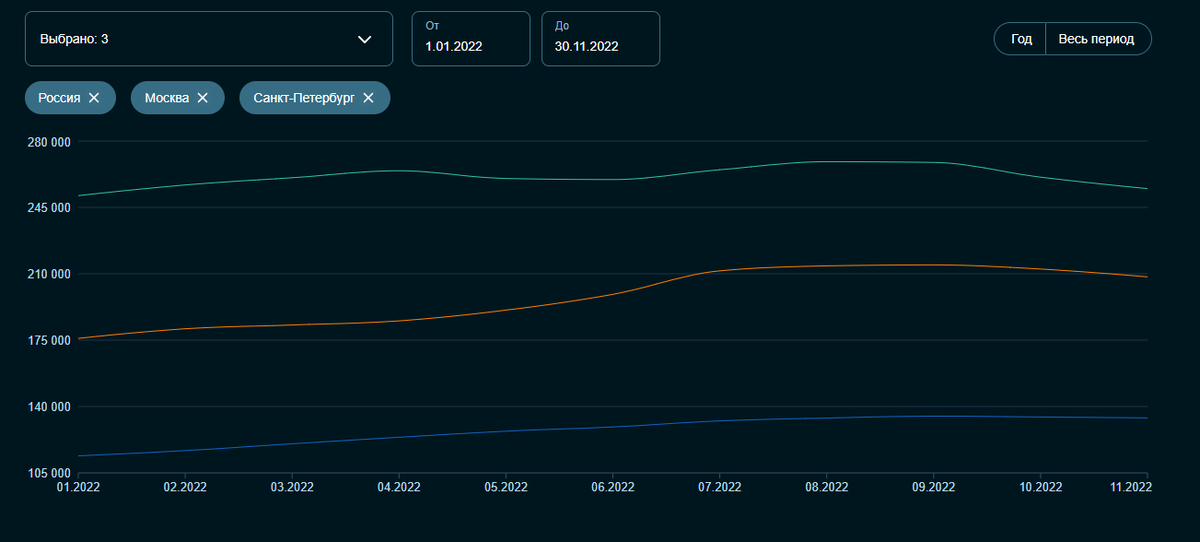Click the 02.2022 axis label
The width and height of the screenshot is (1200, 542).
click(x=185, y=487)
